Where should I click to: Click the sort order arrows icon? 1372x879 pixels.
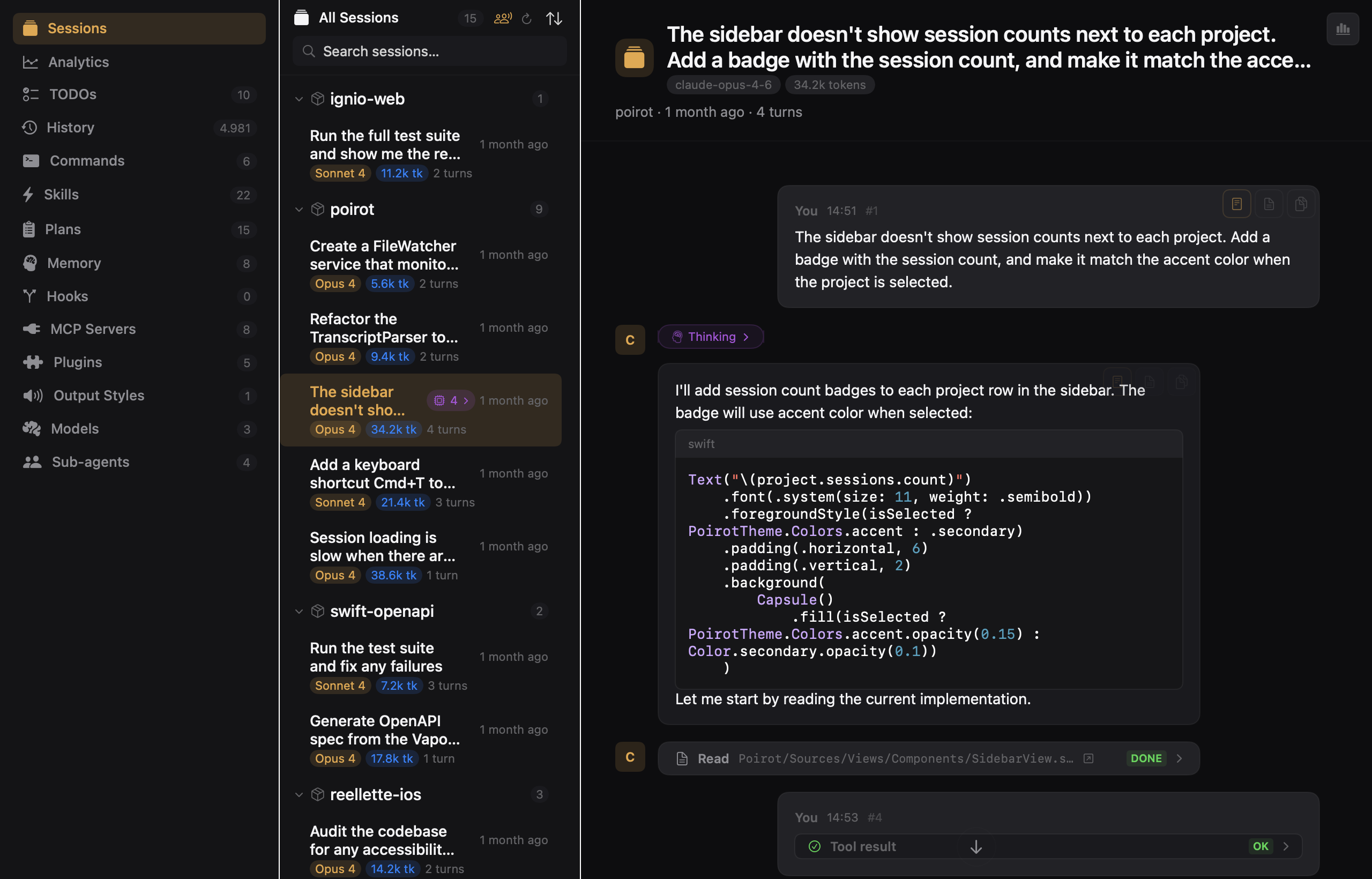pos(554,19)
